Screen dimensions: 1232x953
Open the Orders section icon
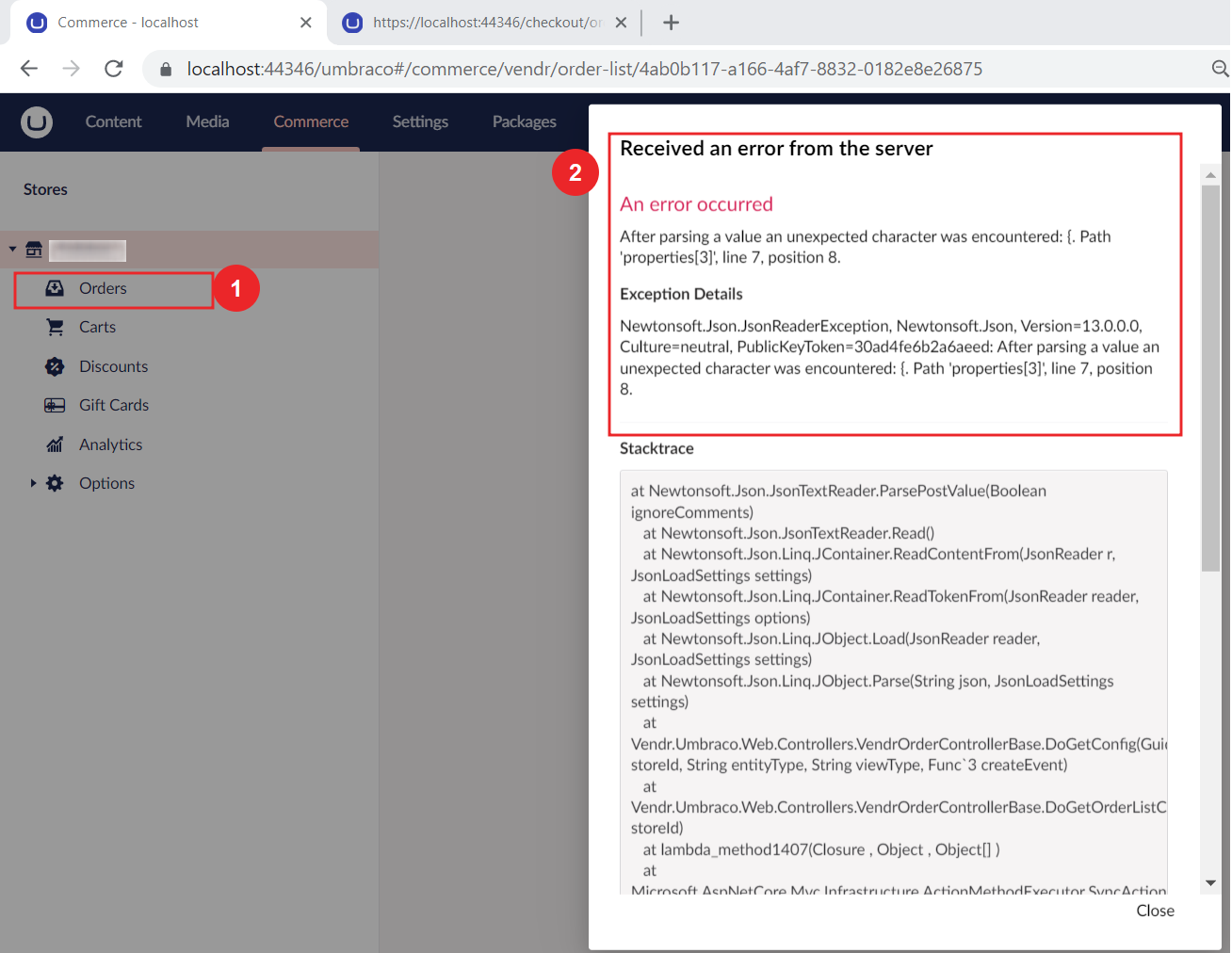[x=55, y=288]
